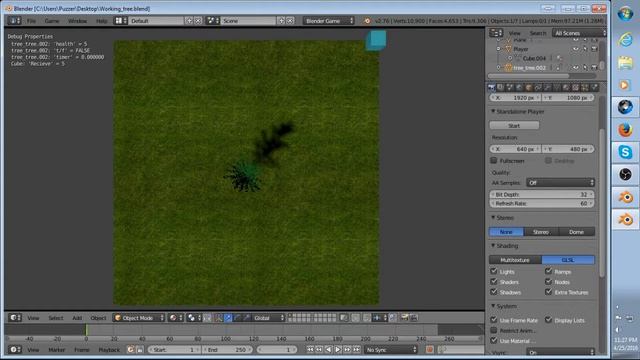Toggle Display Lists checkbox
This screenshot has width=640, height=360.
(549, 320)
